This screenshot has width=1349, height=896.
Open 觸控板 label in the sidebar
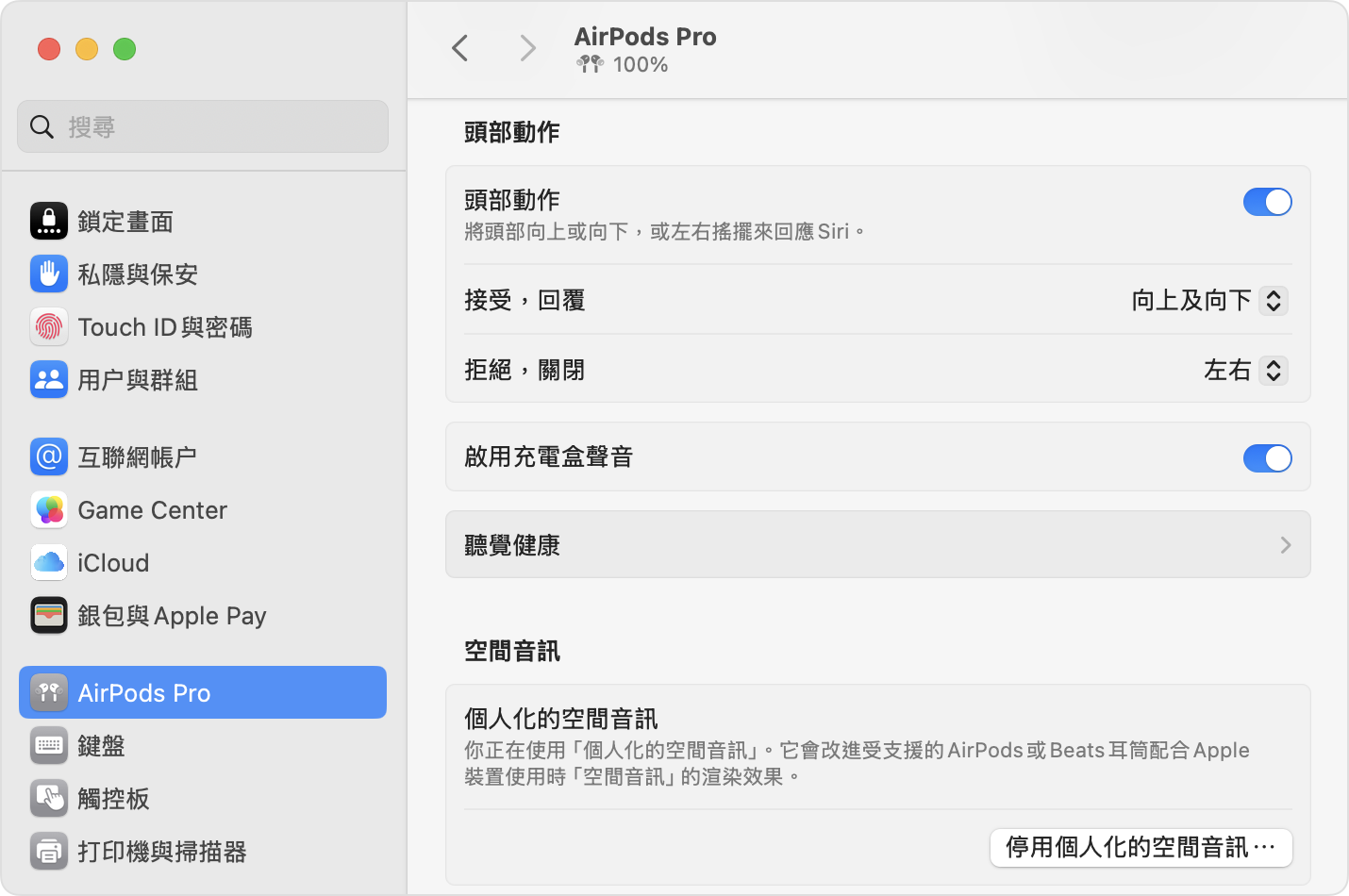pyautogui.click(x=113, y=799)
